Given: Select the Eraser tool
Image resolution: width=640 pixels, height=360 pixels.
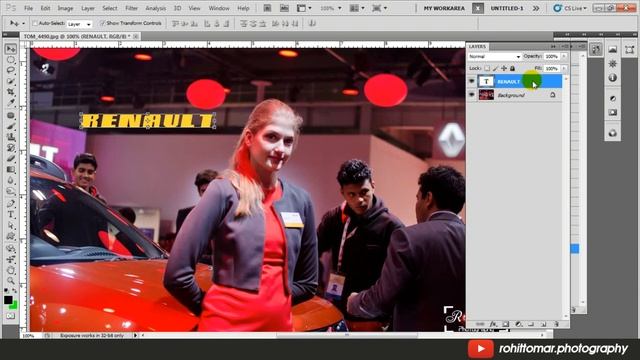Looking at the screenshot, I should [11, 159].
